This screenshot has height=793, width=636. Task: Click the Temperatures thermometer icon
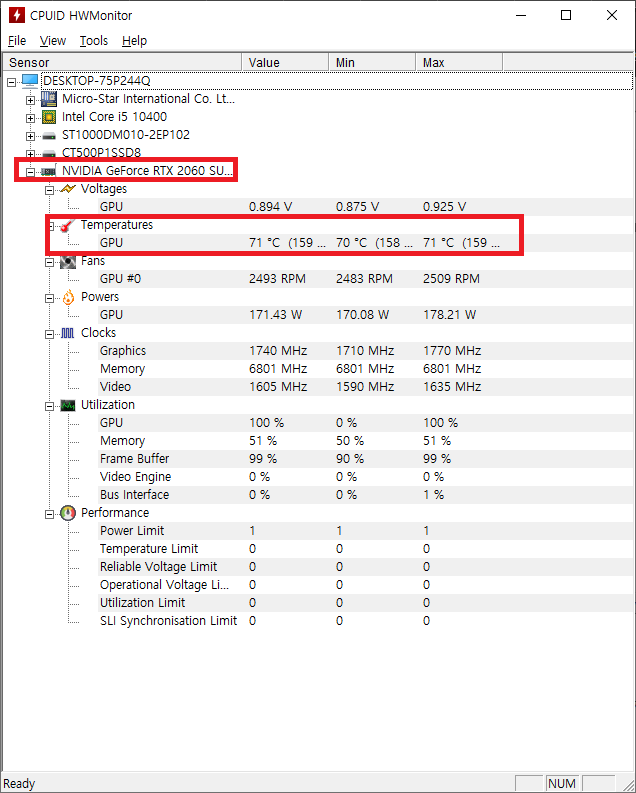[x=67, y=225]
